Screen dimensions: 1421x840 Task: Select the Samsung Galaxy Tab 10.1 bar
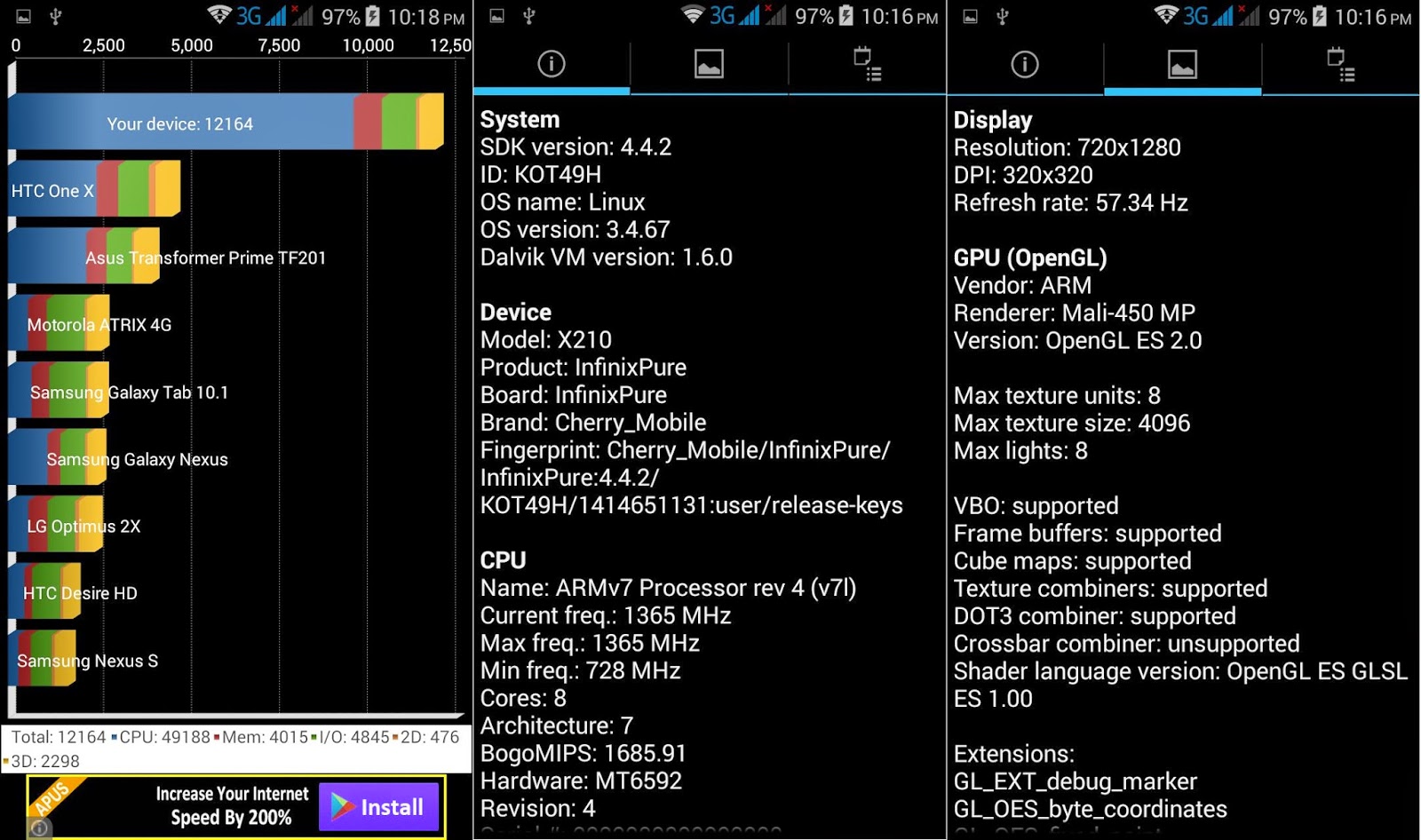[x=60, y=390]
